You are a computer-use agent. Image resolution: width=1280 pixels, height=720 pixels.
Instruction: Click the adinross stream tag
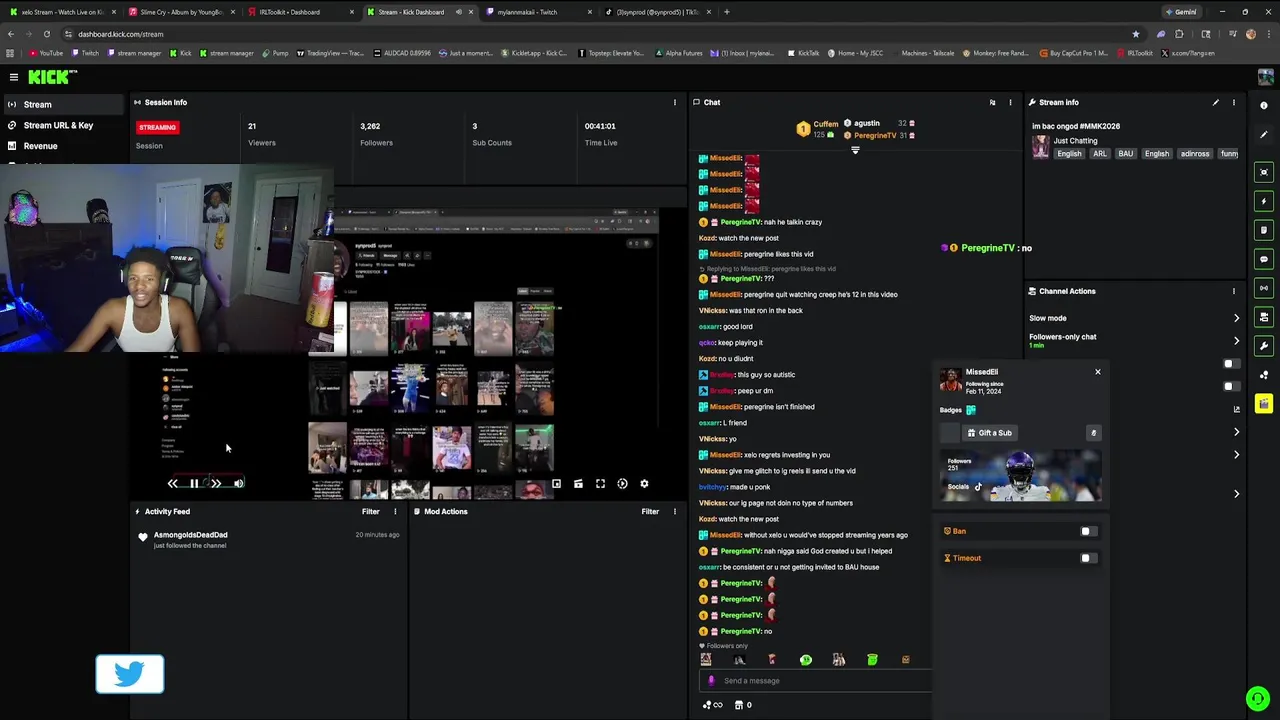[1195, 154]
